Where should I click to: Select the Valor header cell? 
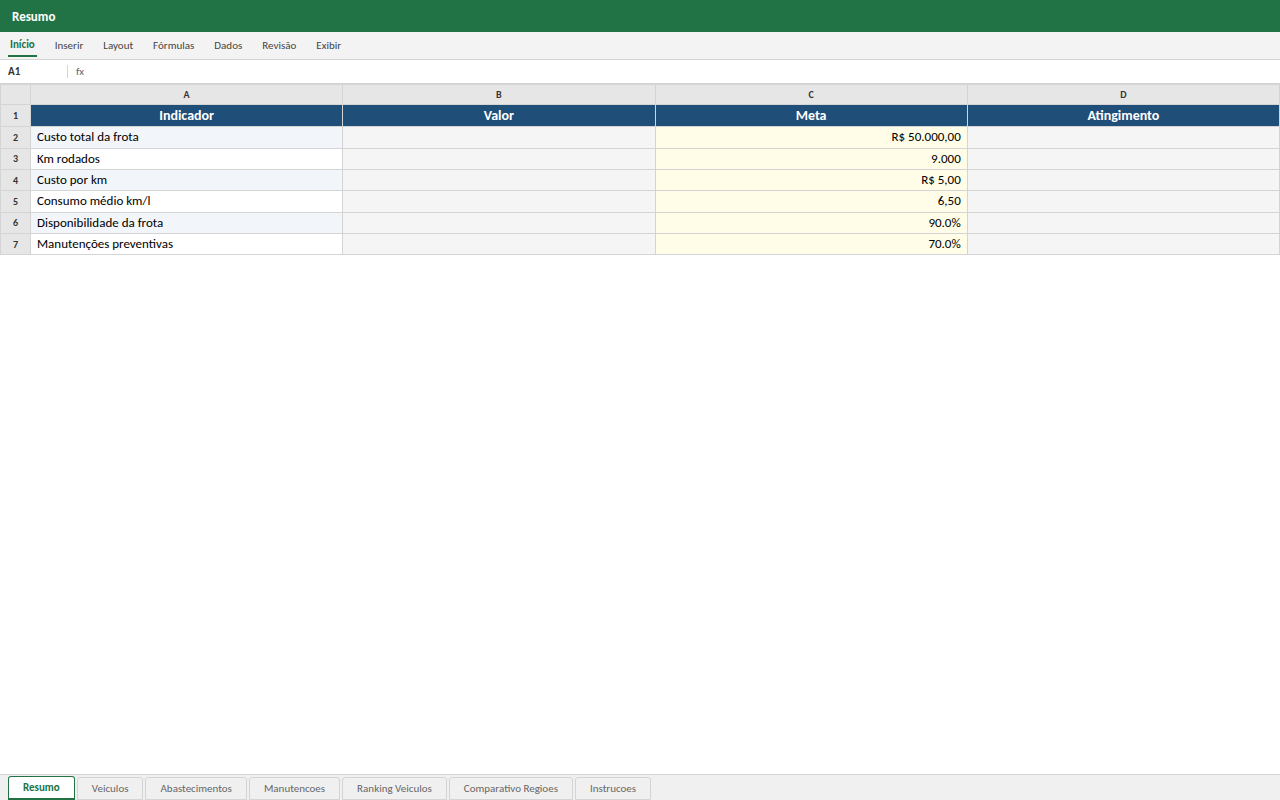[499, 116]
